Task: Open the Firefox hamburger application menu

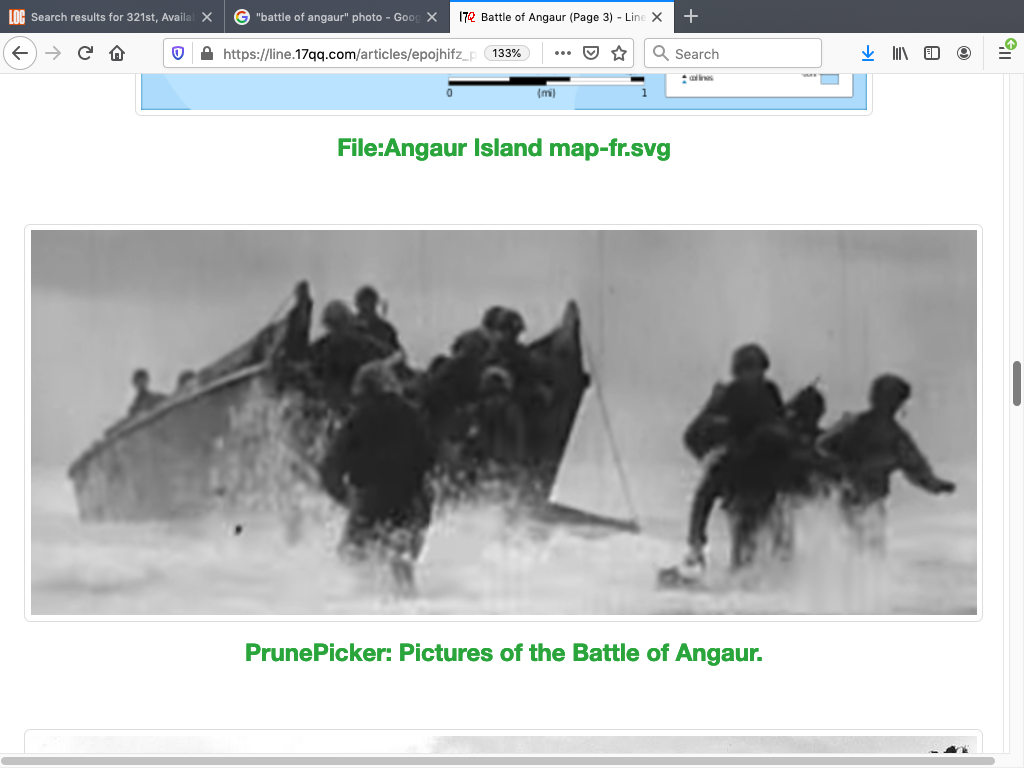Action: click(x=1005, y=54)
